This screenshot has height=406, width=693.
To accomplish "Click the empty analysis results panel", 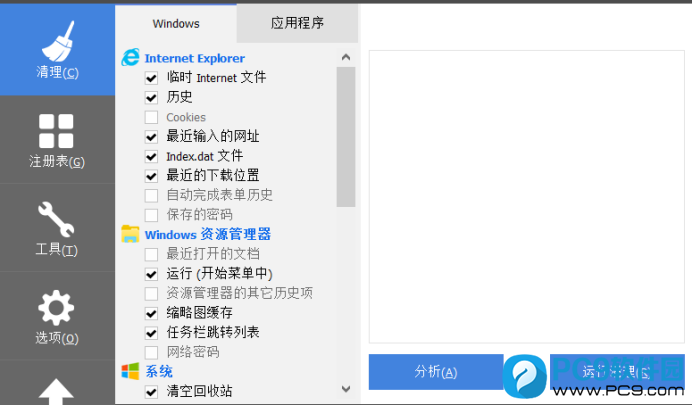I will point(527,197).
